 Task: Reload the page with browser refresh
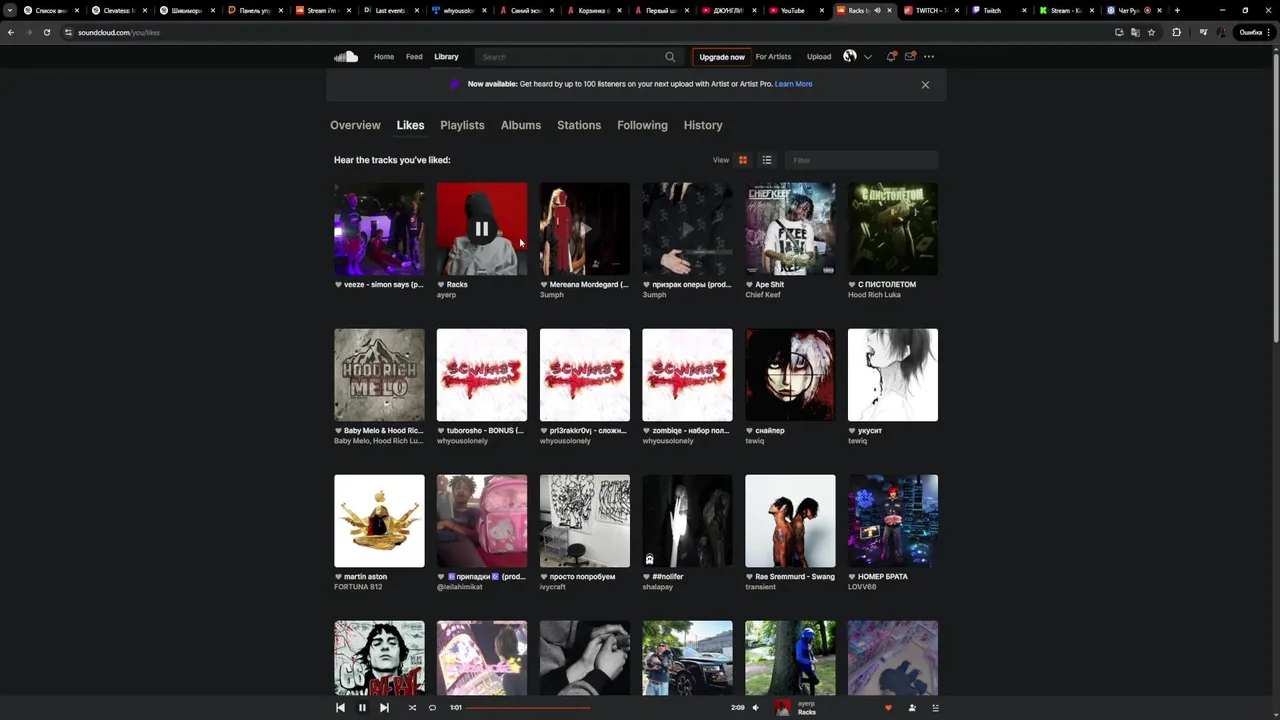point(46,32)
